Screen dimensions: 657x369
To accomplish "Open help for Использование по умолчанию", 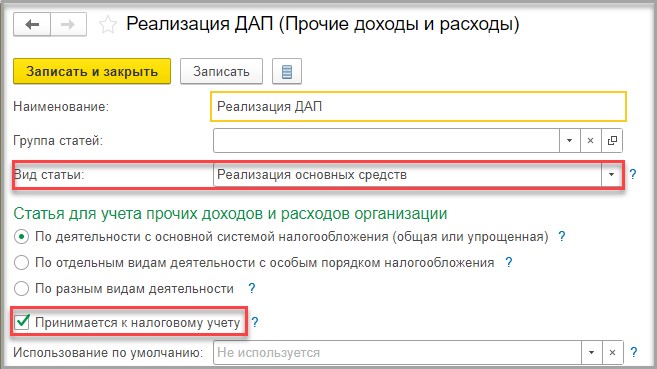I will pos(634,352).
